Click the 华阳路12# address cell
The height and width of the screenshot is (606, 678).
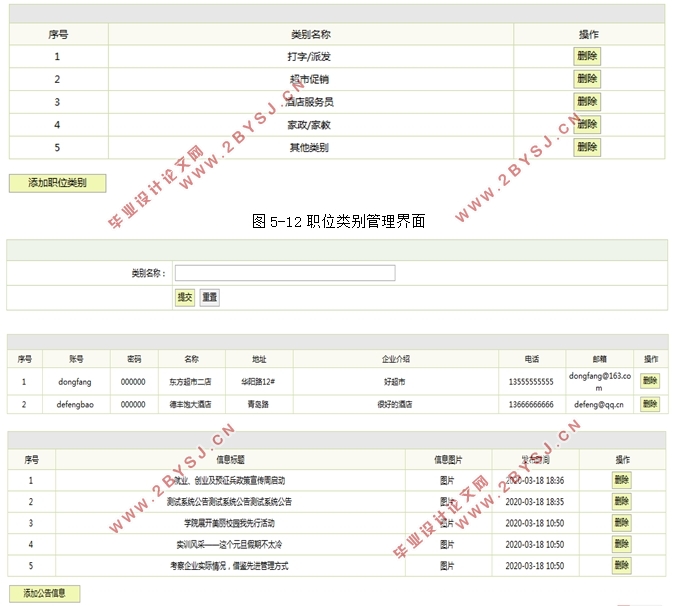click(258, 382)
